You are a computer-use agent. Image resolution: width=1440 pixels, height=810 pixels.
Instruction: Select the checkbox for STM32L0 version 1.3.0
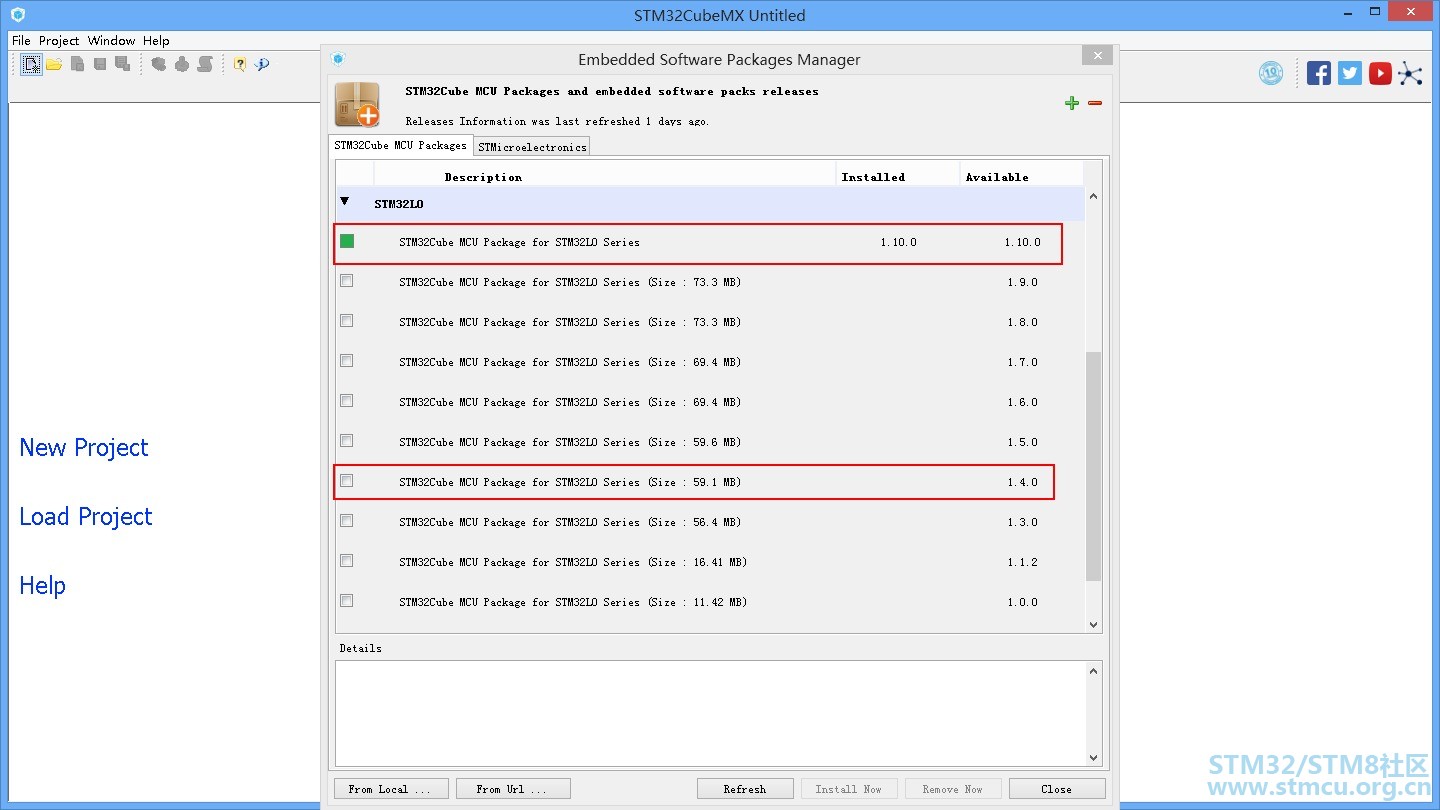tap(347, 521)
